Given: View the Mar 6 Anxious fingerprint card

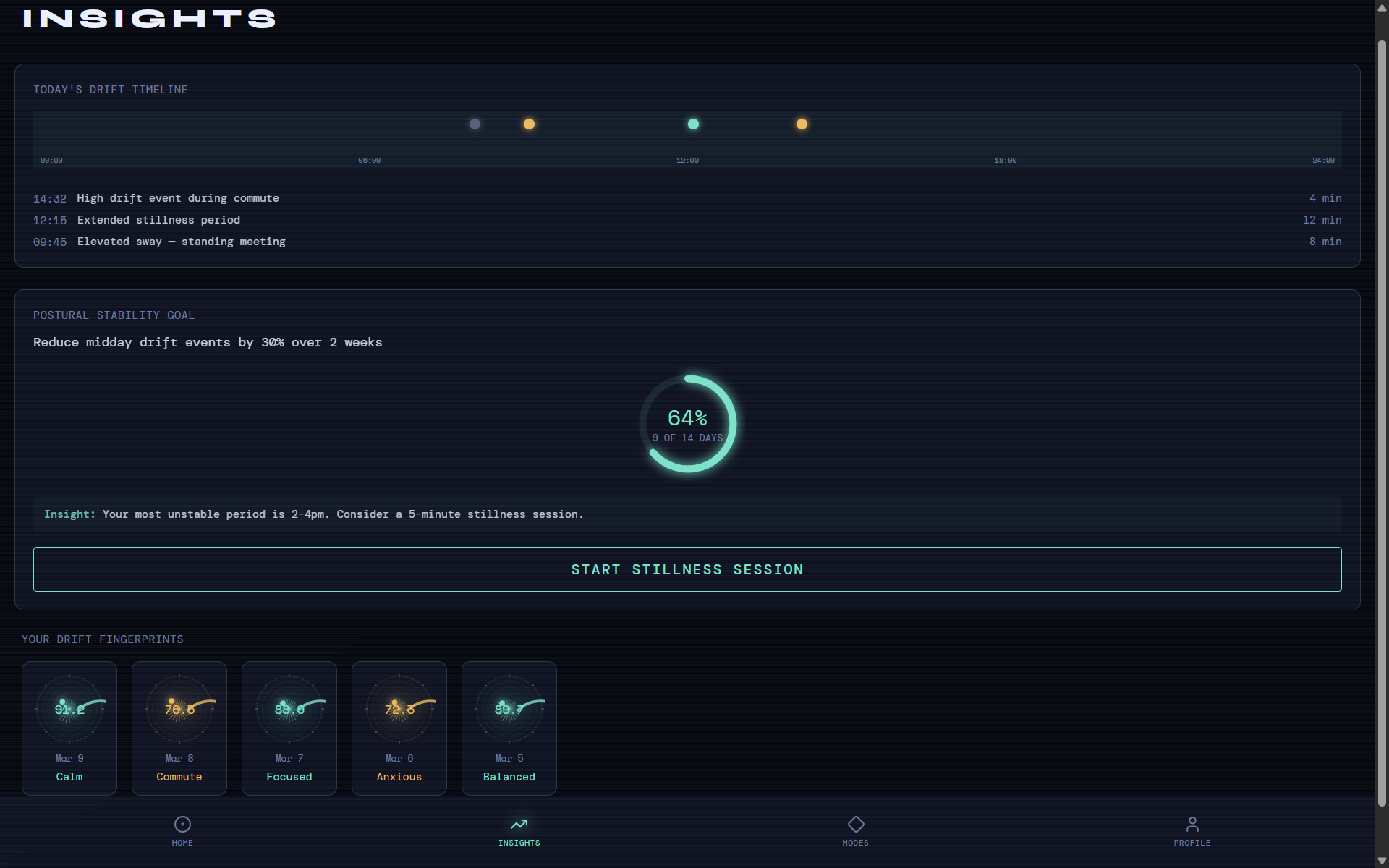Looking at the screenshot, I should (x=399, y=728).
